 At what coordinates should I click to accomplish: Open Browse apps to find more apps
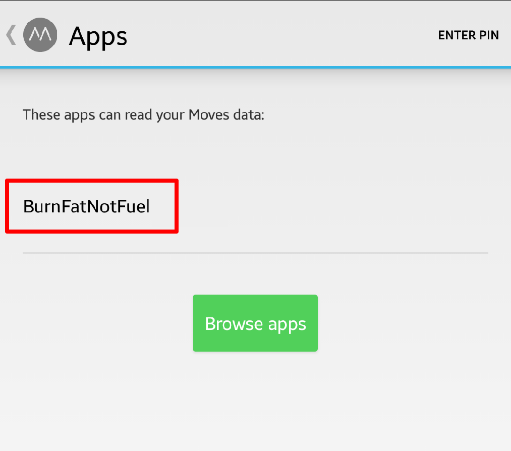click(255, 323)
